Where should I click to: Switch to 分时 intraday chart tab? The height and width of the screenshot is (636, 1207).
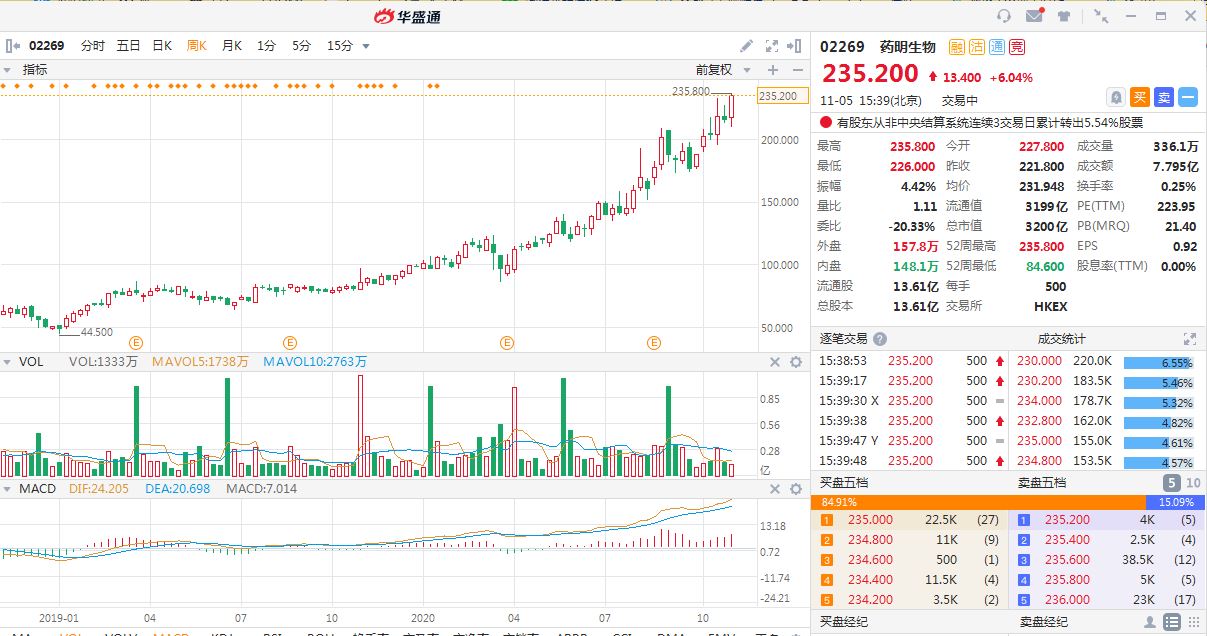[92, 46]
